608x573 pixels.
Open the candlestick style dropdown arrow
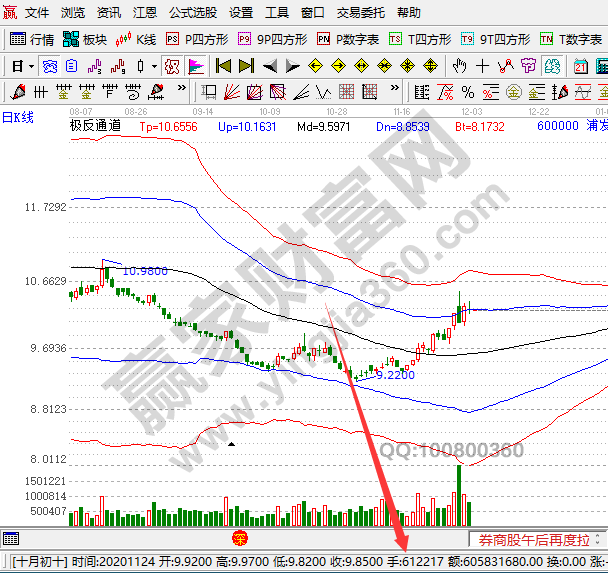pos(154,66)
